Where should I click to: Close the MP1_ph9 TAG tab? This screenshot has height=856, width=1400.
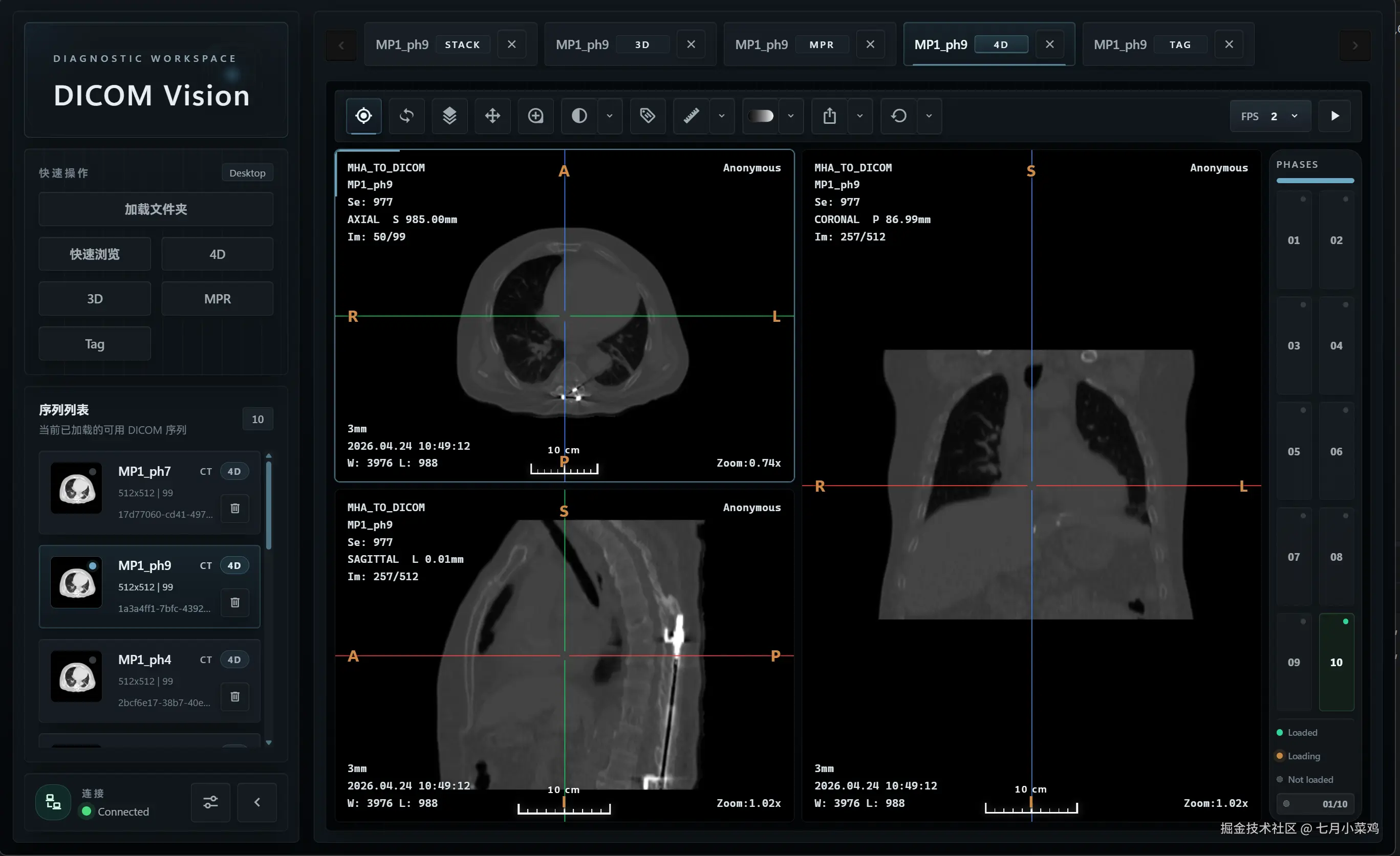pyautogui.click(x=1229, y=45)
